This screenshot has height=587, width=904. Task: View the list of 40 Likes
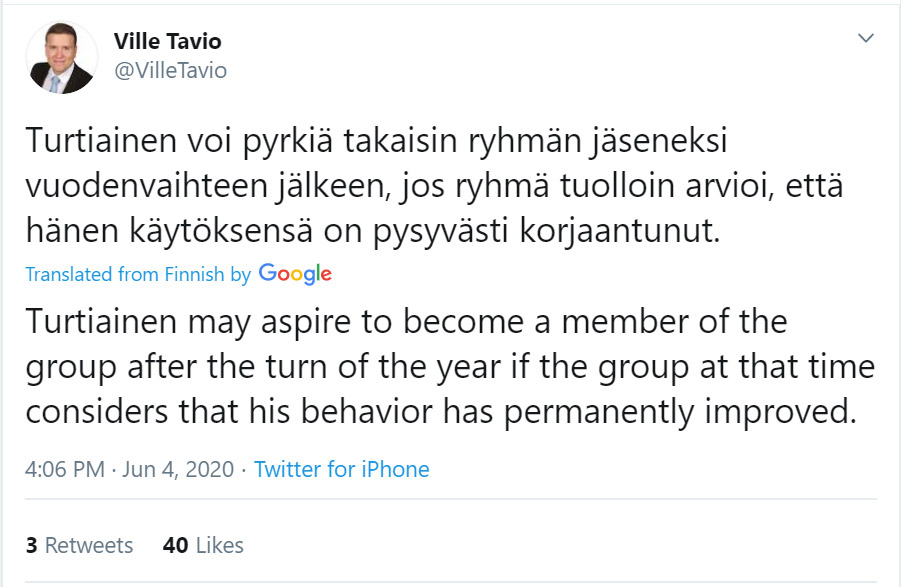(202, 545)
